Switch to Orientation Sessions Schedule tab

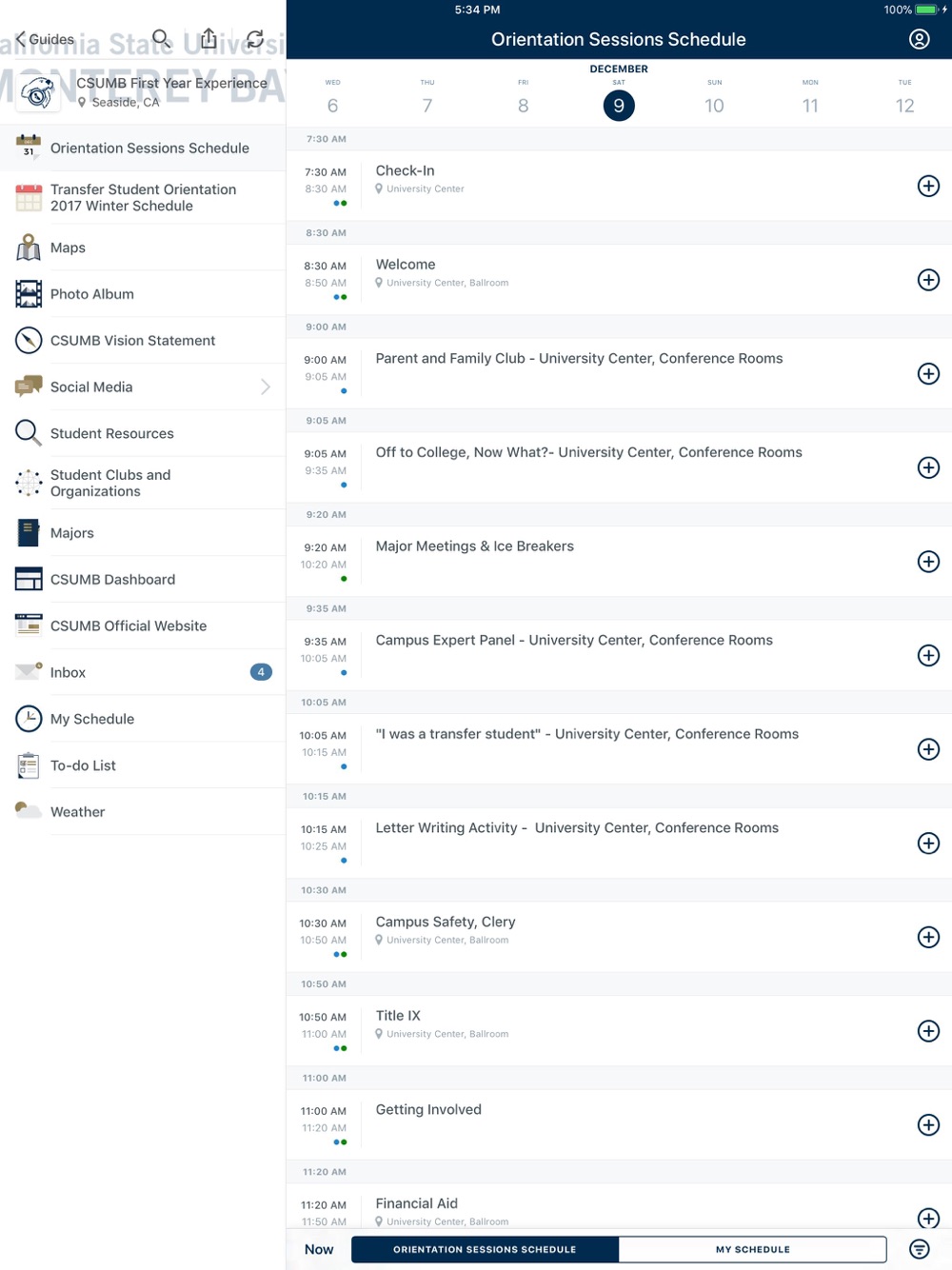point(485,1249)
